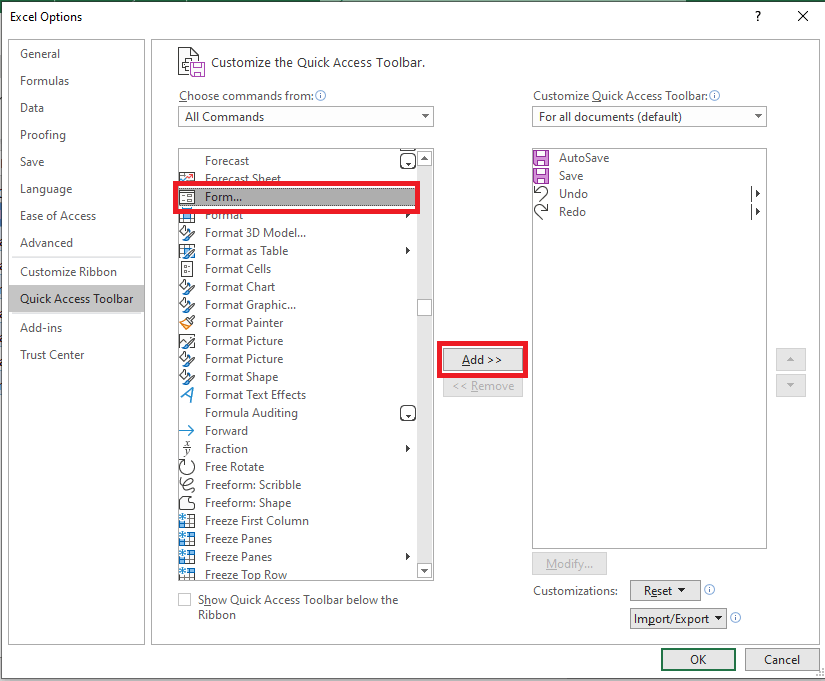This screenshot has height=681, width=825.
Task: Click the info icon beside Customize Quick Access Toolbar
Action: point(715,95)
